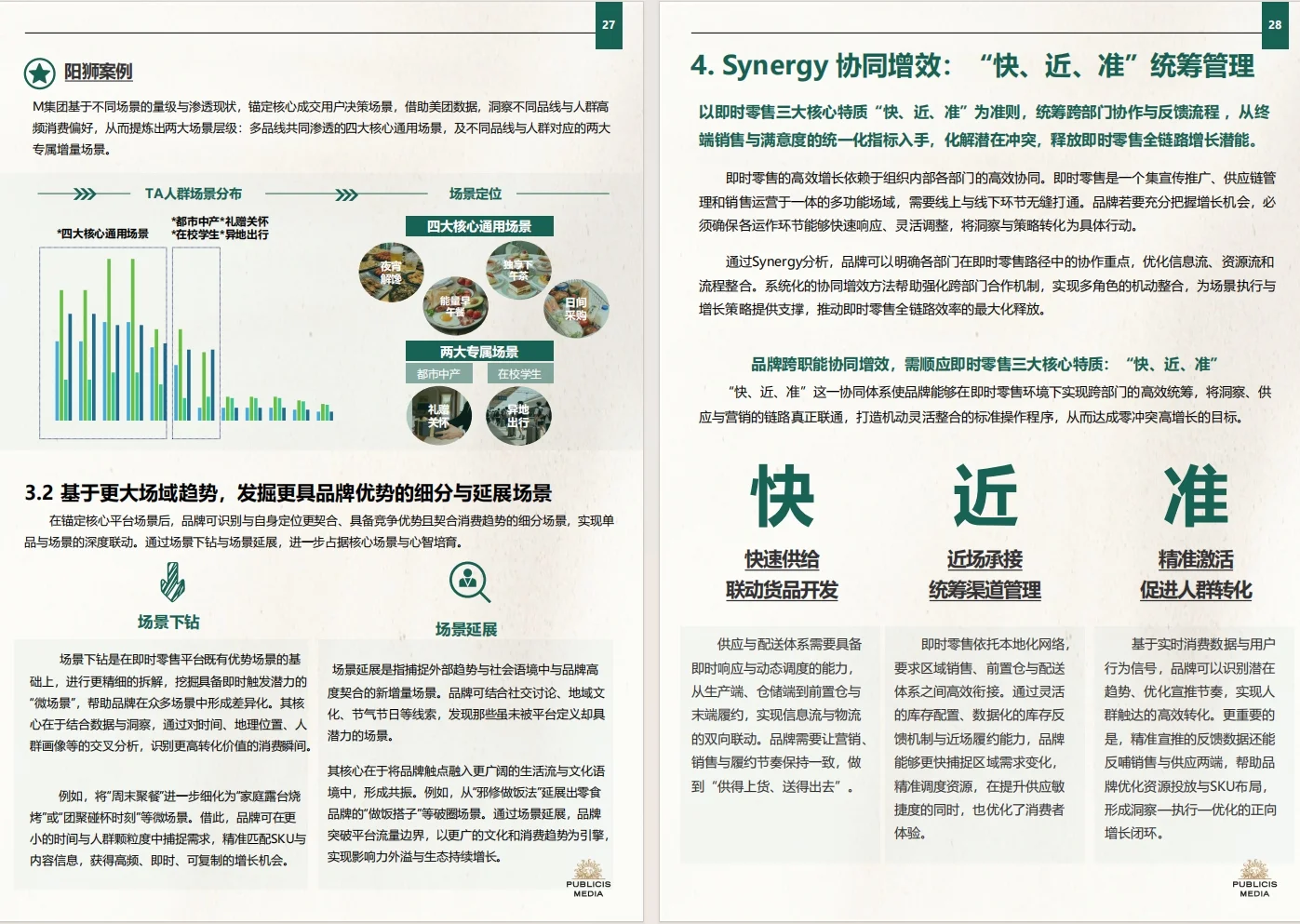Viewport: 1300px width, 924px height.
Task: Click the 促进人群转化 underlined label
Action: pos(1196,590)
